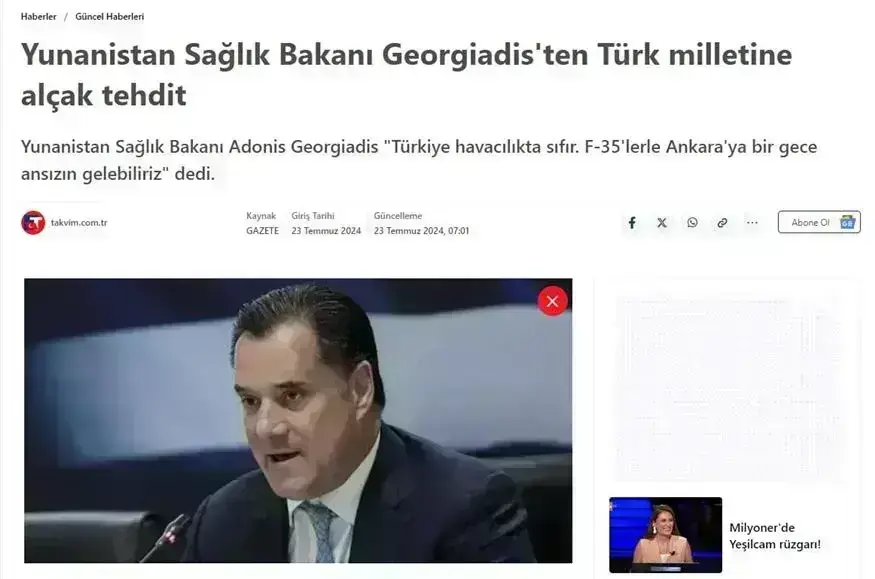
Task: Go to Güncel Haberleri breadcrumb
Action: click(x=110, y=17)
